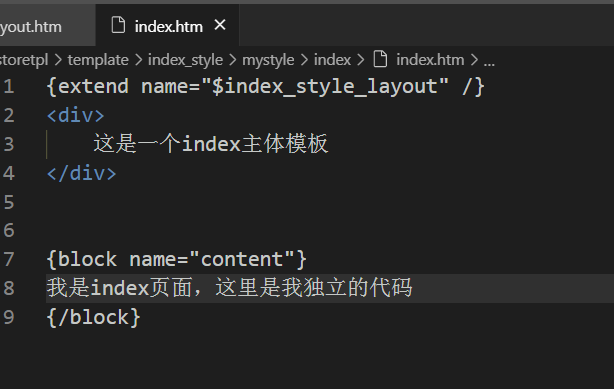Expand chevron after mystyle breadcrumb
614x389 pixels.
304,60
